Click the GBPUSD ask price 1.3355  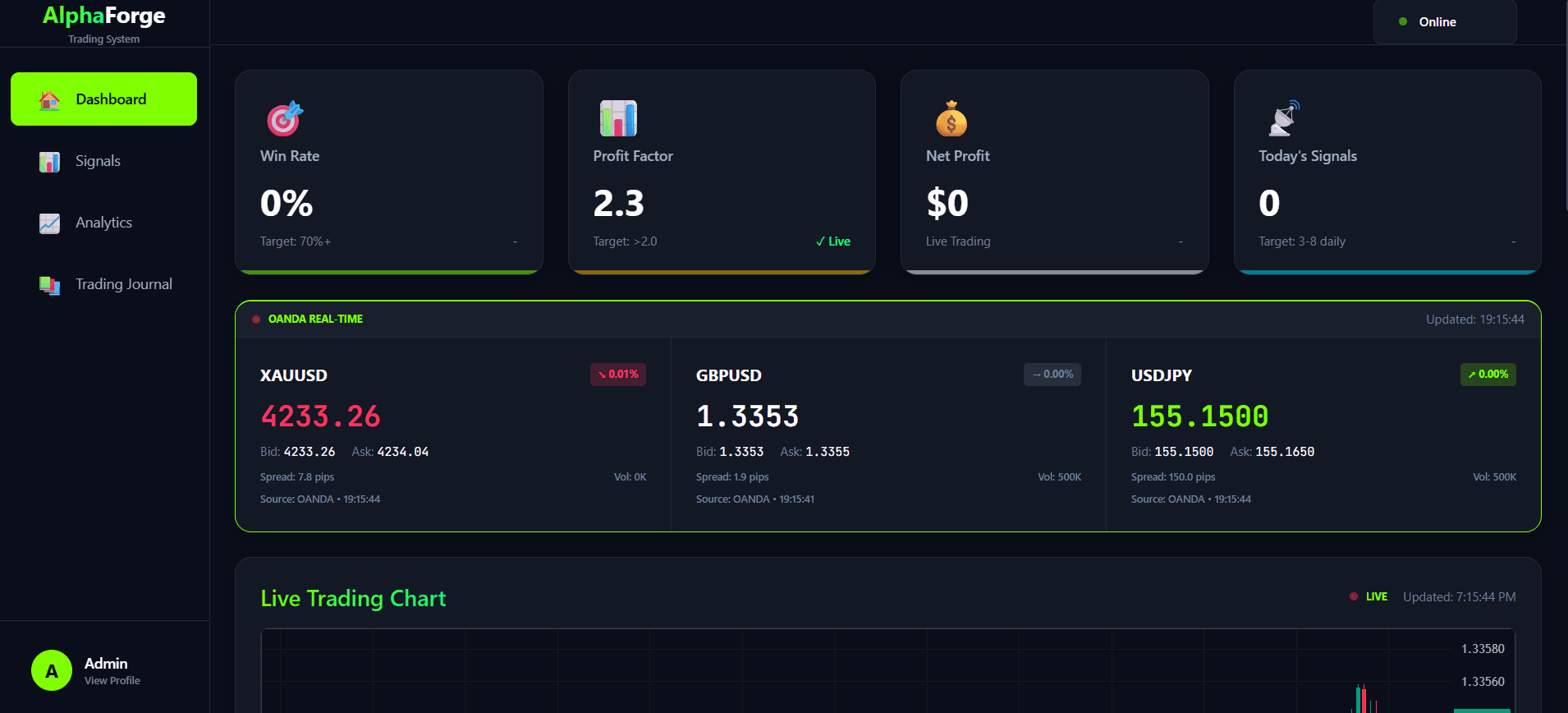(828, 452)
